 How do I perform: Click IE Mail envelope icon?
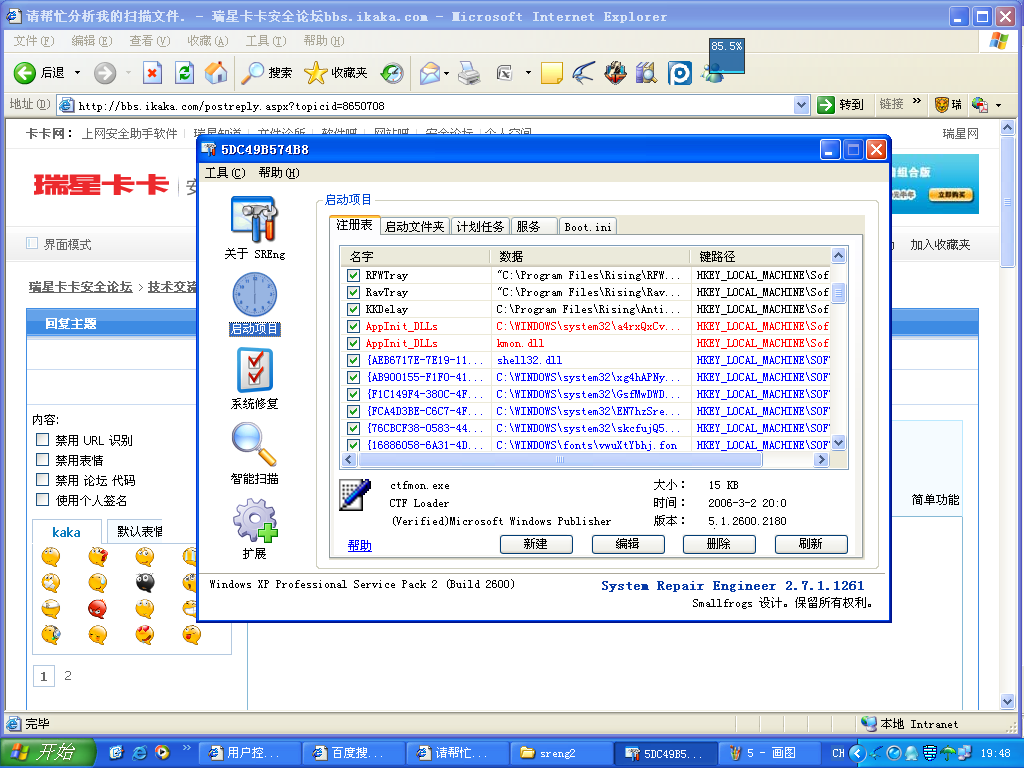(430, 72)
